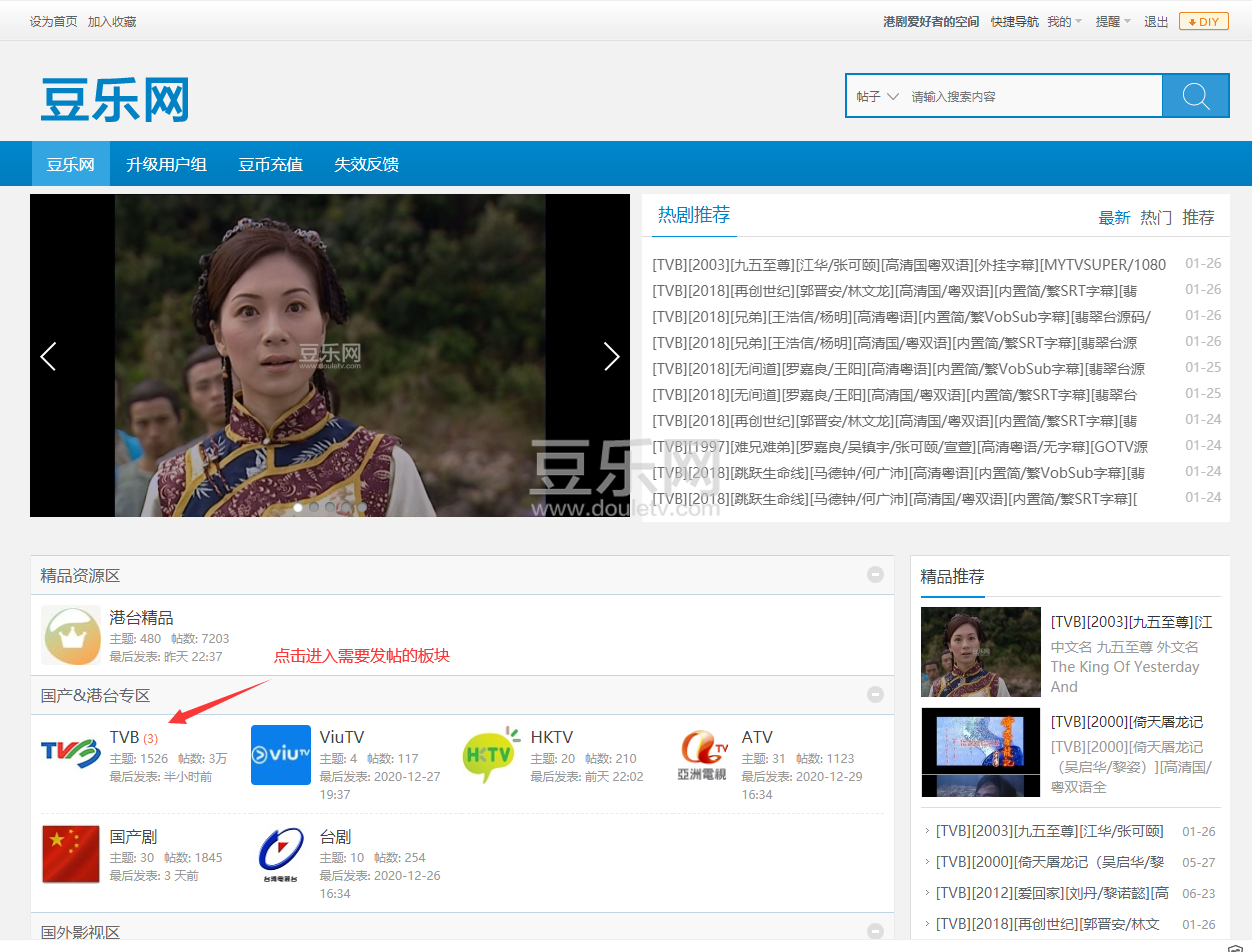Open [TVB][2018][兄弟] 翡翠台源码 post
Screen dimensions: 1252x952
click(901, 316)
